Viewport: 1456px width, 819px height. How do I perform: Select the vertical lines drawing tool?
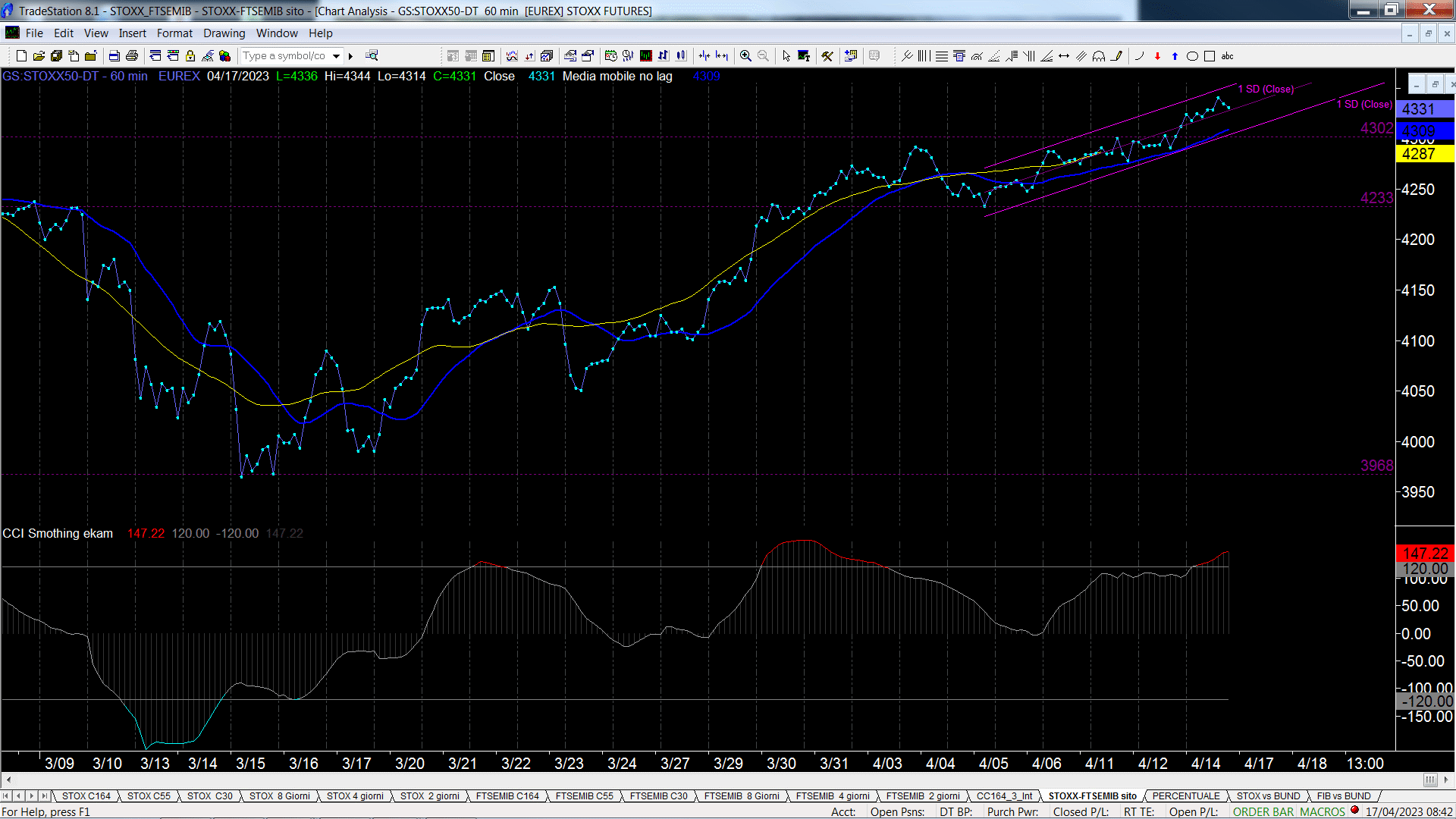tap(924, 56)
